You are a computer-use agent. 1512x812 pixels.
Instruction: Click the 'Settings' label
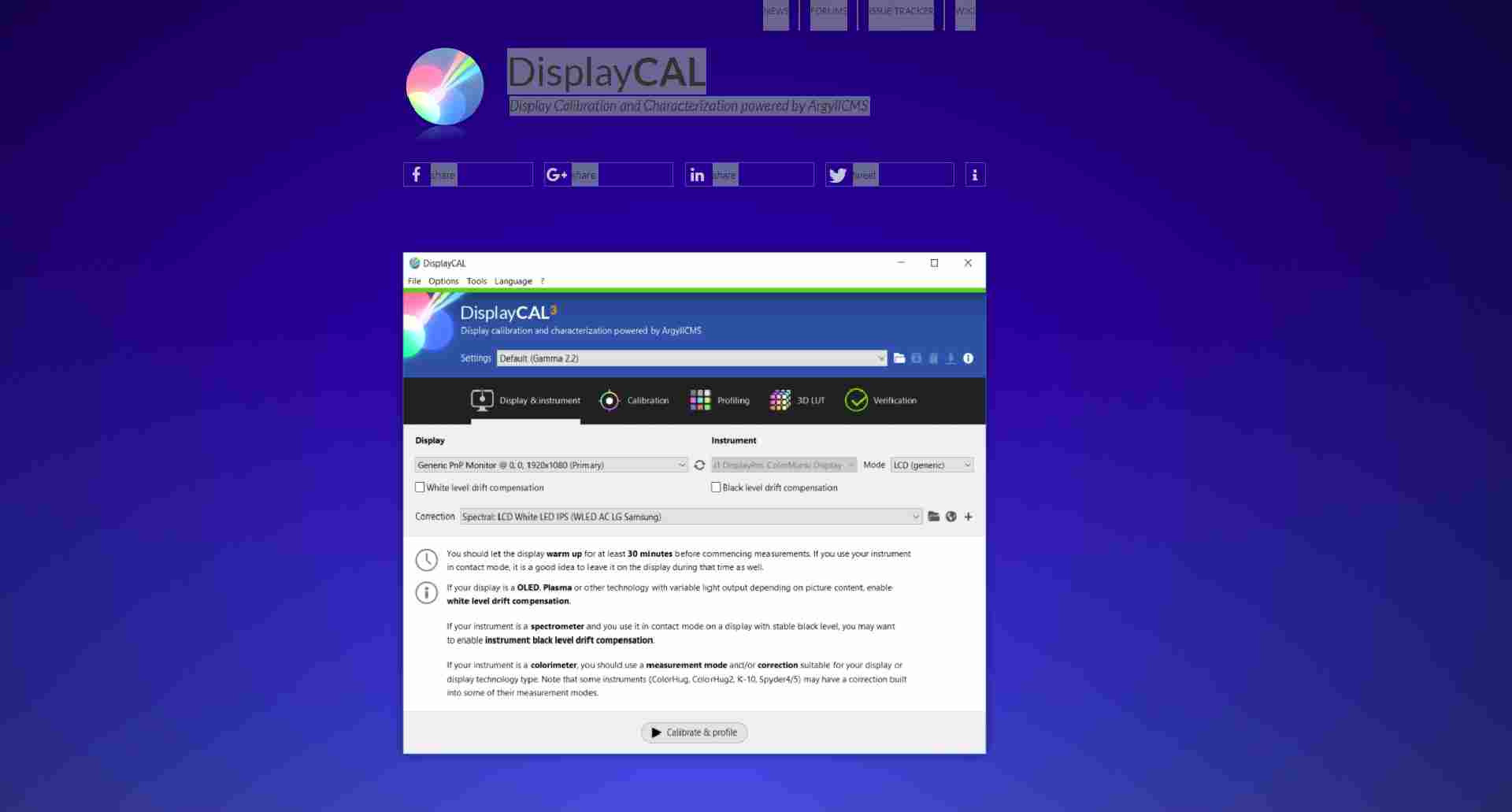coord(476,358)
